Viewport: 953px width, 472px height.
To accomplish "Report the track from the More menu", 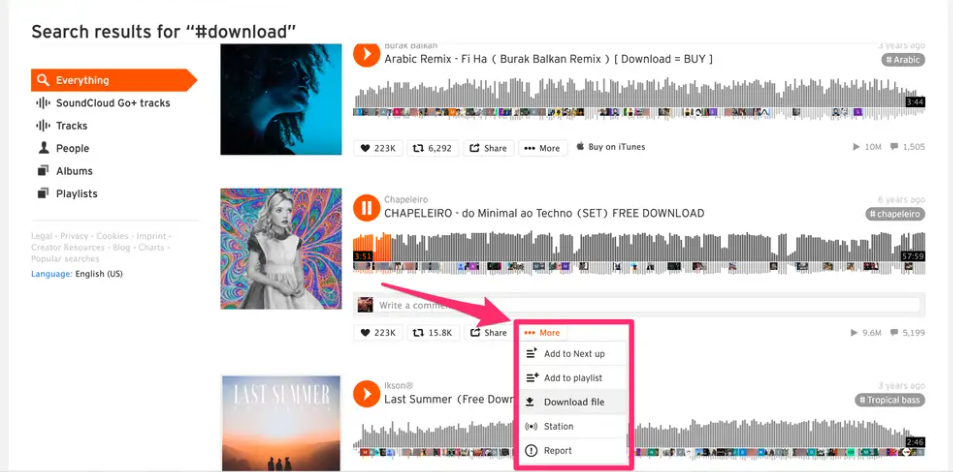I will (573, 451).
